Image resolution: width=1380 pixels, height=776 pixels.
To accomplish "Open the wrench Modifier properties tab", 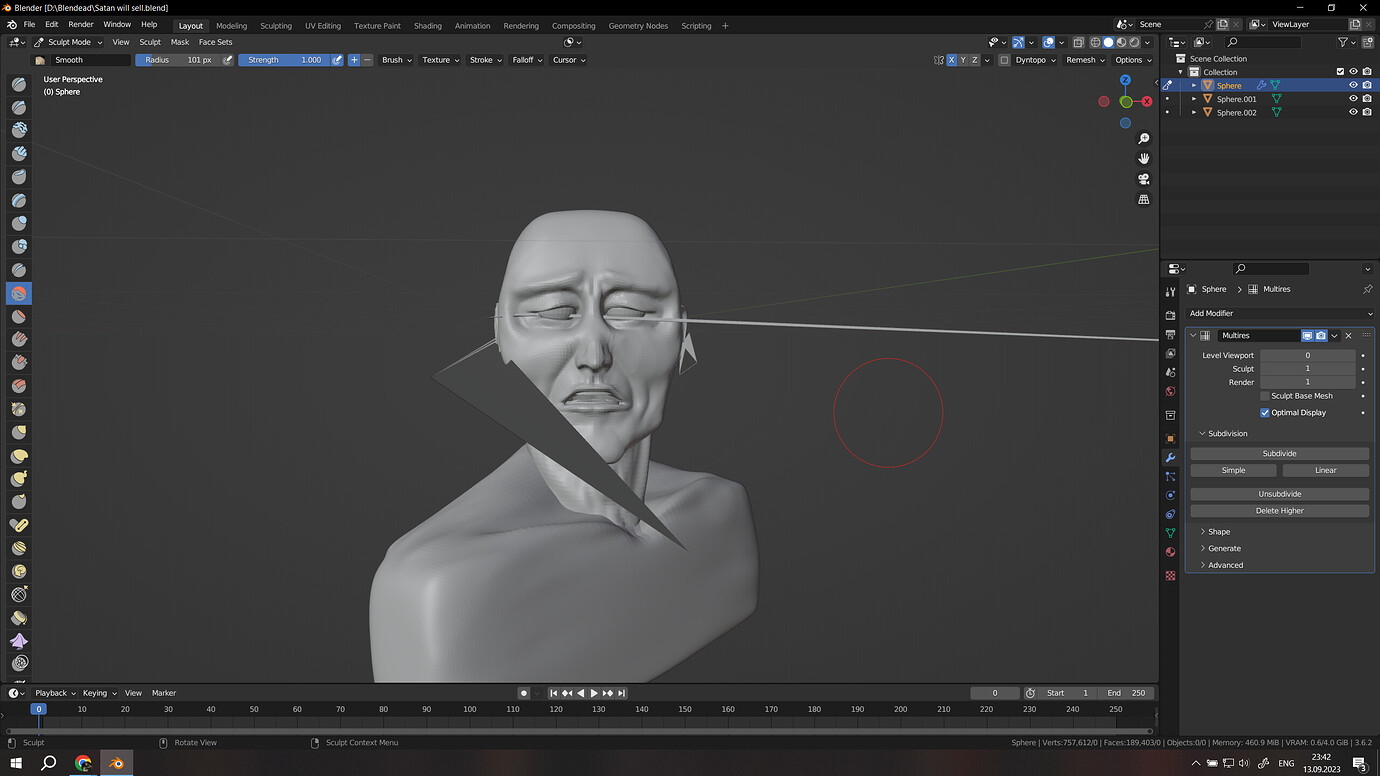I will (x=1170, y=457).
